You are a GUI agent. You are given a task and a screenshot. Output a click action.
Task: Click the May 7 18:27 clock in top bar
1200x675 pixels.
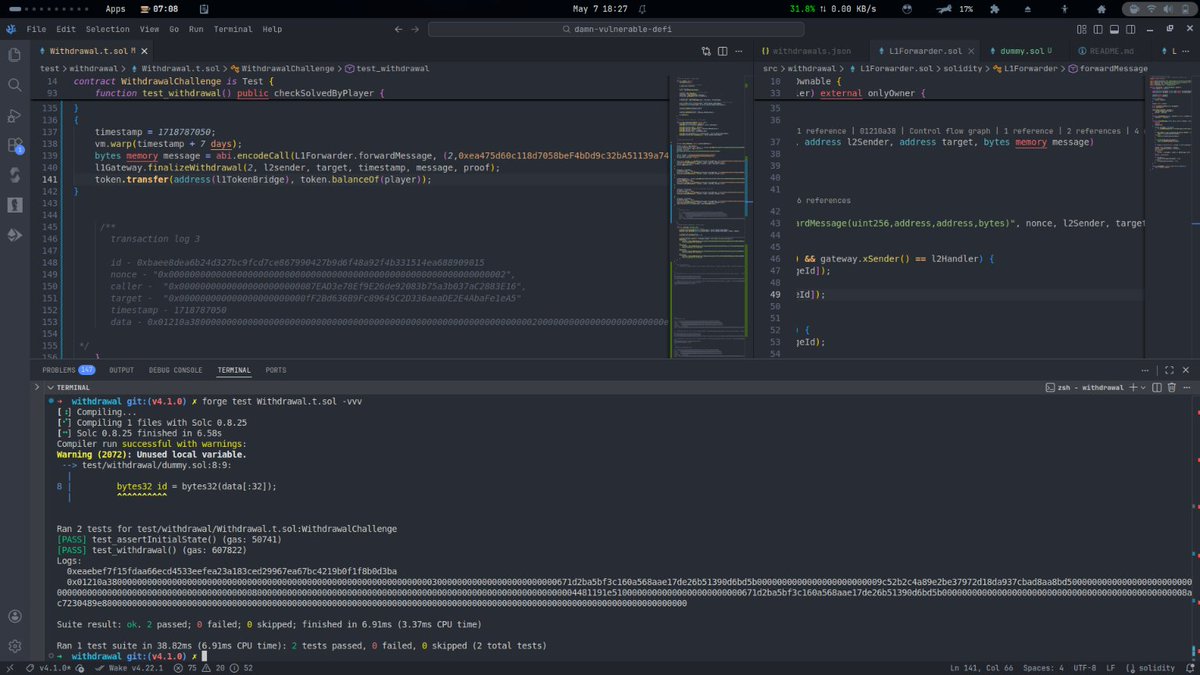598,8
